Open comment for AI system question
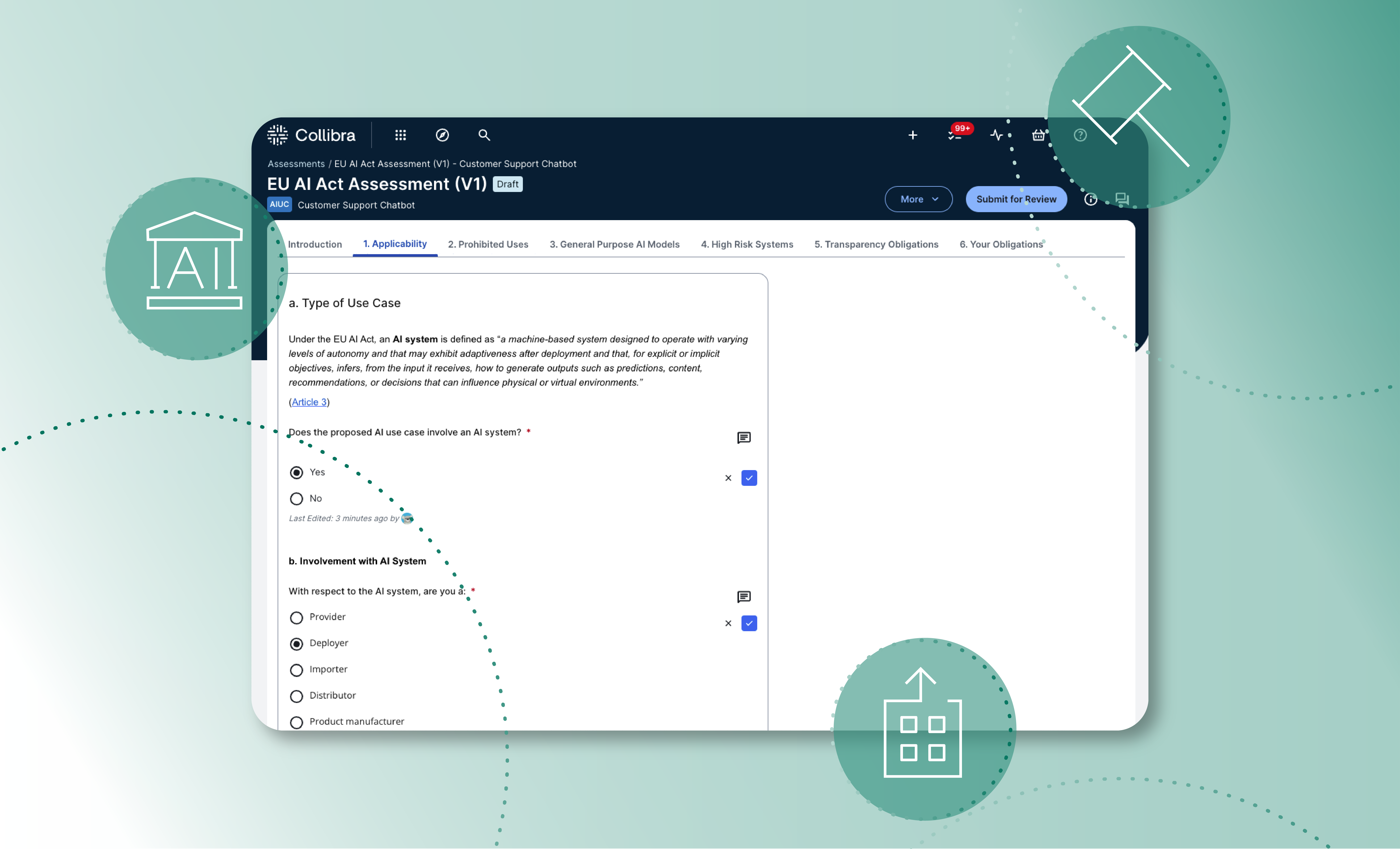 click(744, 438)
